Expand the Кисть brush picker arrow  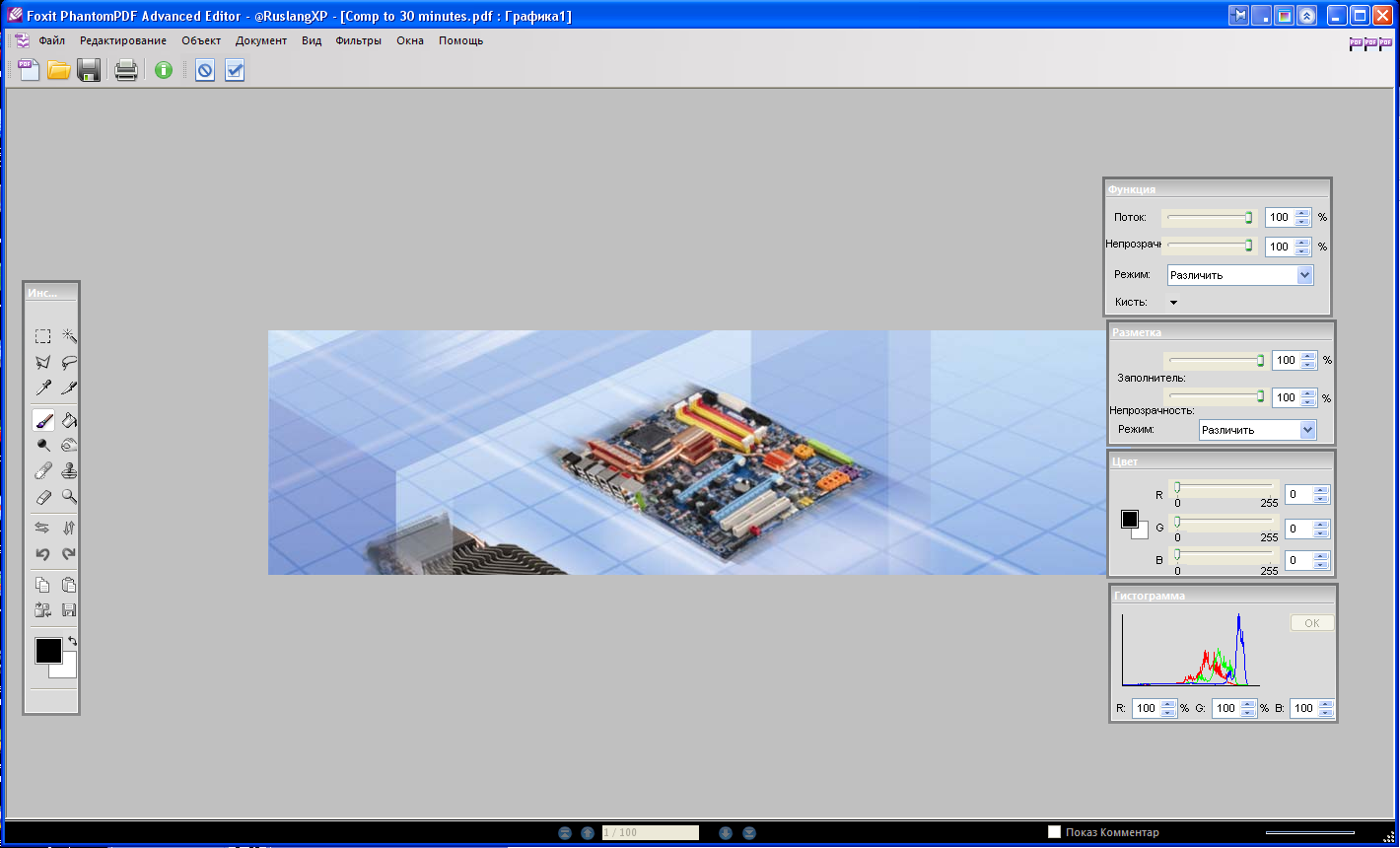pyautogui.click(x=1173, y=303)
